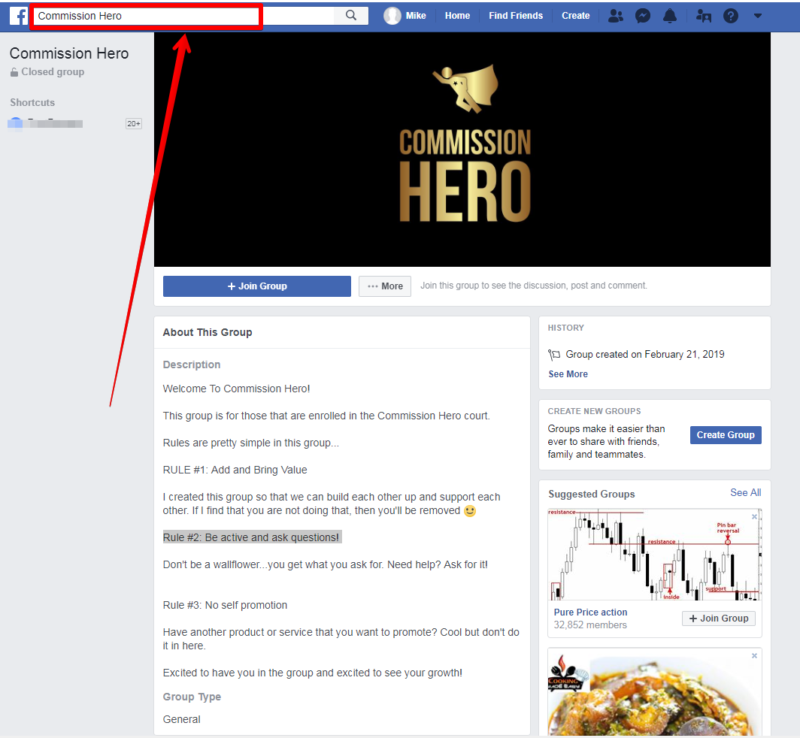Open the friend requests icon
This screenshot has height=738, width=800.
[x=616, y=16]
